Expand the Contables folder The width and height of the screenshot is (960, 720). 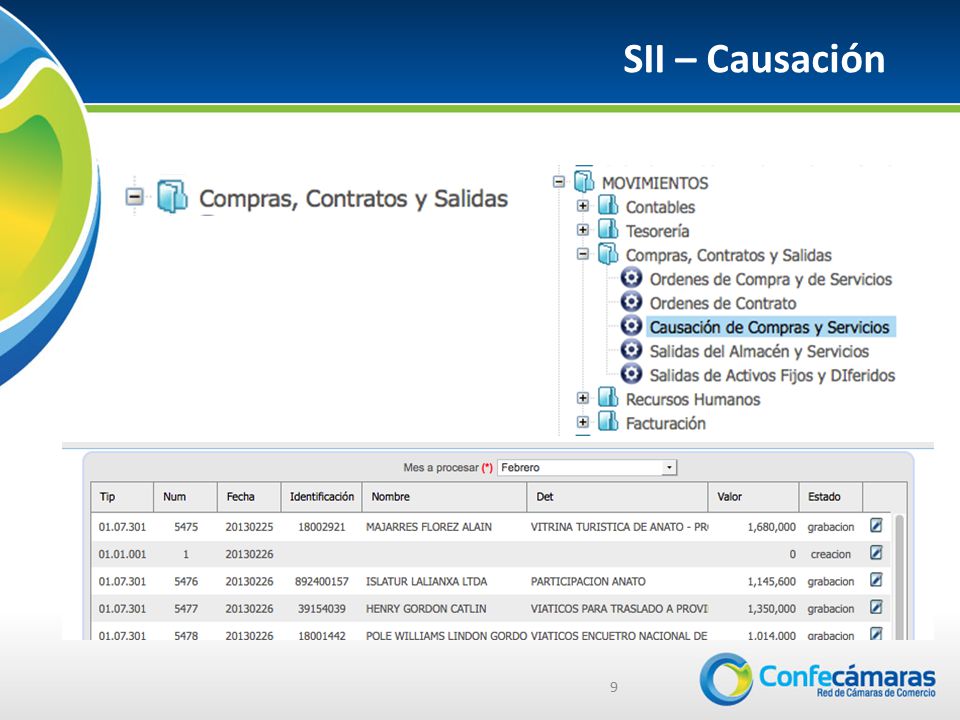click(583, 206)
